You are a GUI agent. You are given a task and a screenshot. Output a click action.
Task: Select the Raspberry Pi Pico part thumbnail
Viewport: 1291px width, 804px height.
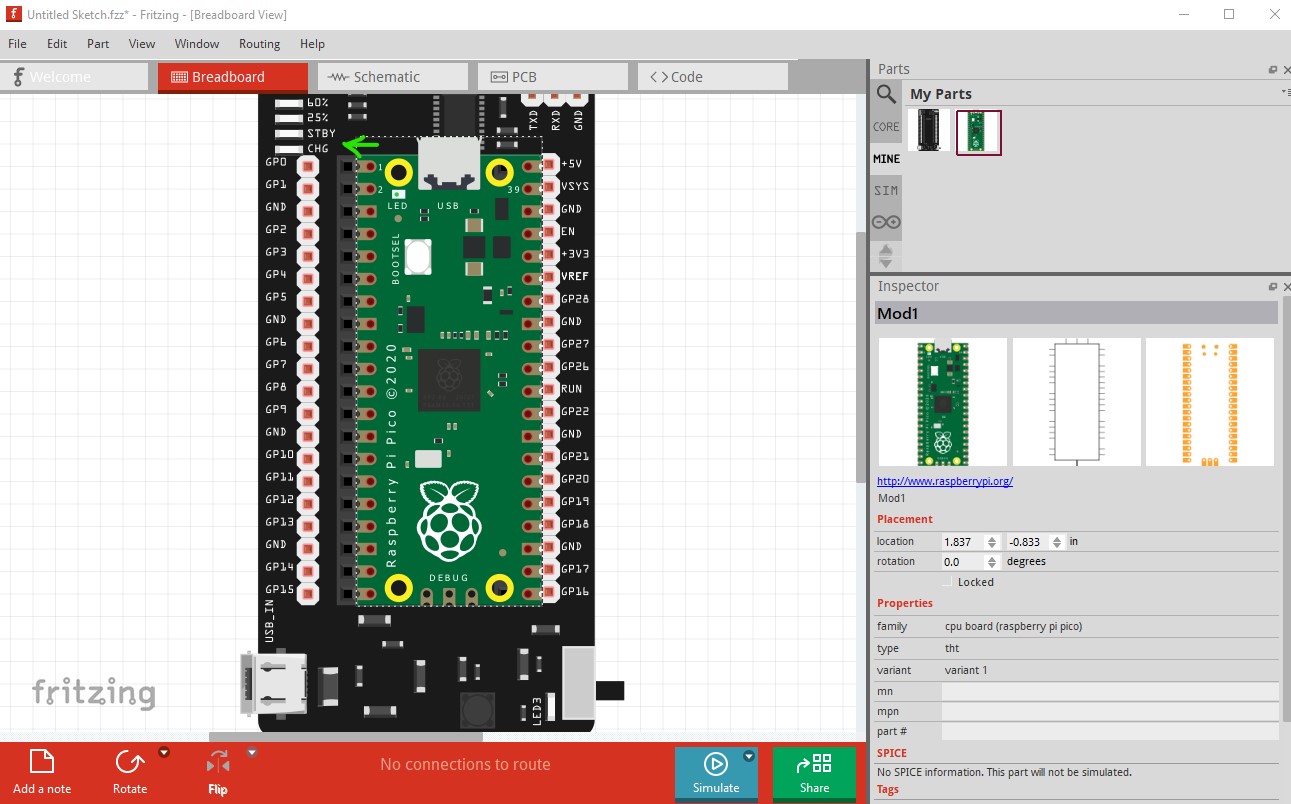979,132
